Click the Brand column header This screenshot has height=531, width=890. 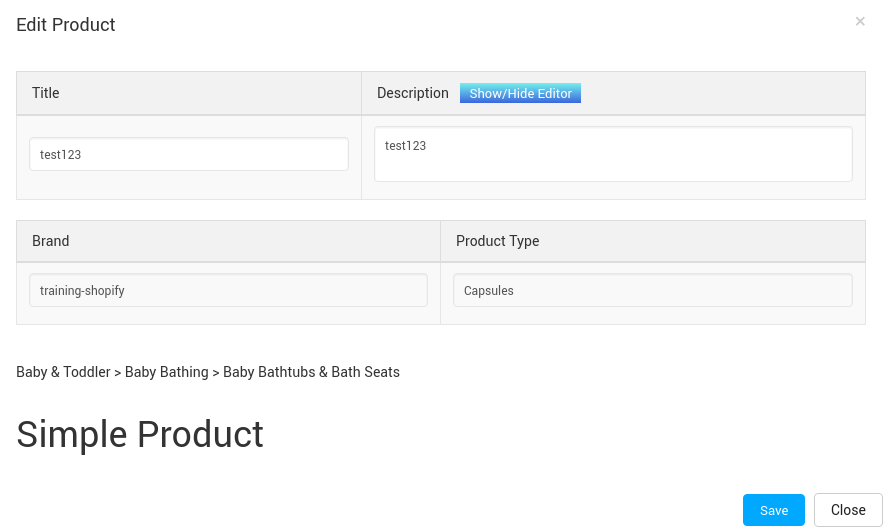click(x=51, y=241)
